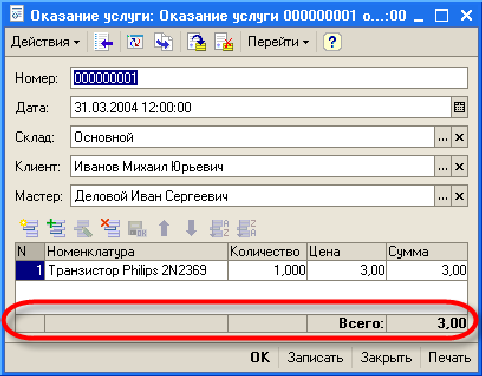482x376 pixels.
Task: Select the quantity cell 1,000
Action: [267, 270]
